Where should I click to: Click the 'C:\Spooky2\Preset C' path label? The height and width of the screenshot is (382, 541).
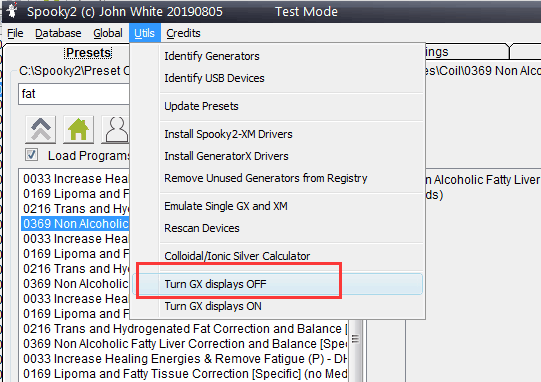tap(74, 71)
